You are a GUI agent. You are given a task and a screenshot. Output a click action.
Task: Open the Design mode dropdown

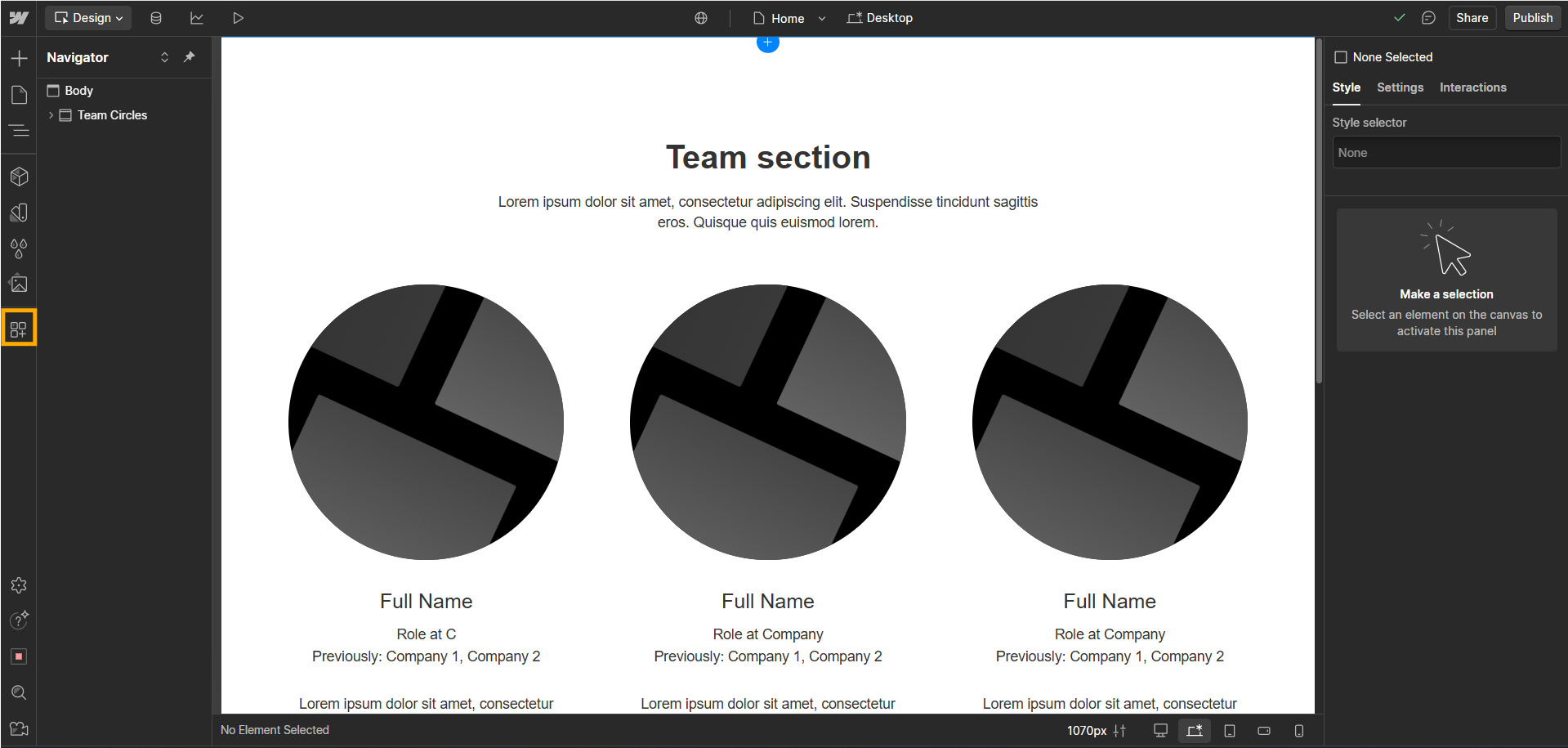tap(88, 18)
